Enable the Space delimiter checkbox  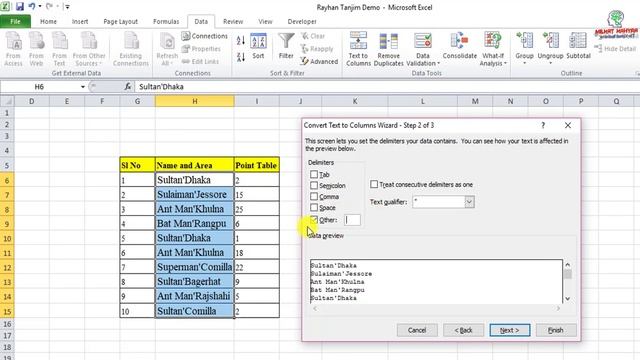click(313, 207)
